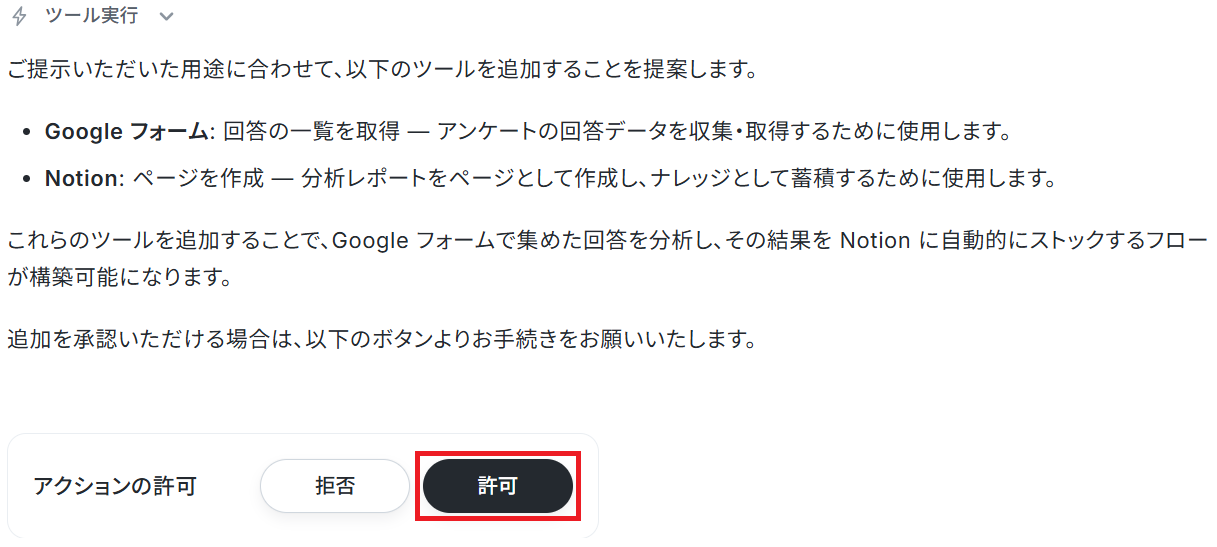Click the bold Google フォーム tool name
1217x547 pixels.
tap(127, 131)
